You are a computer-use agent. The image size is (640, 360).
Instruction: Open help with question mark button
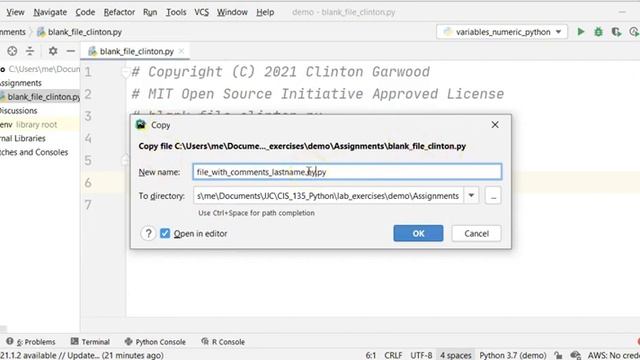[x=148, y=233]
